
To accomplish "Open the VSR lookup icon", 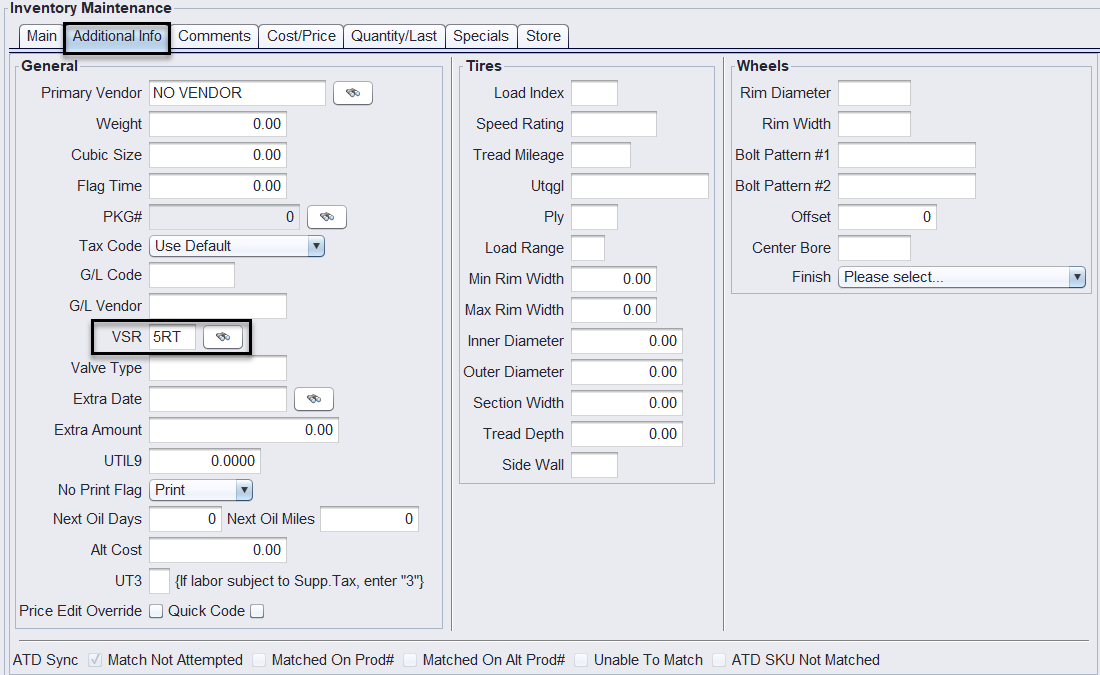I will click(x=223, y=337).
